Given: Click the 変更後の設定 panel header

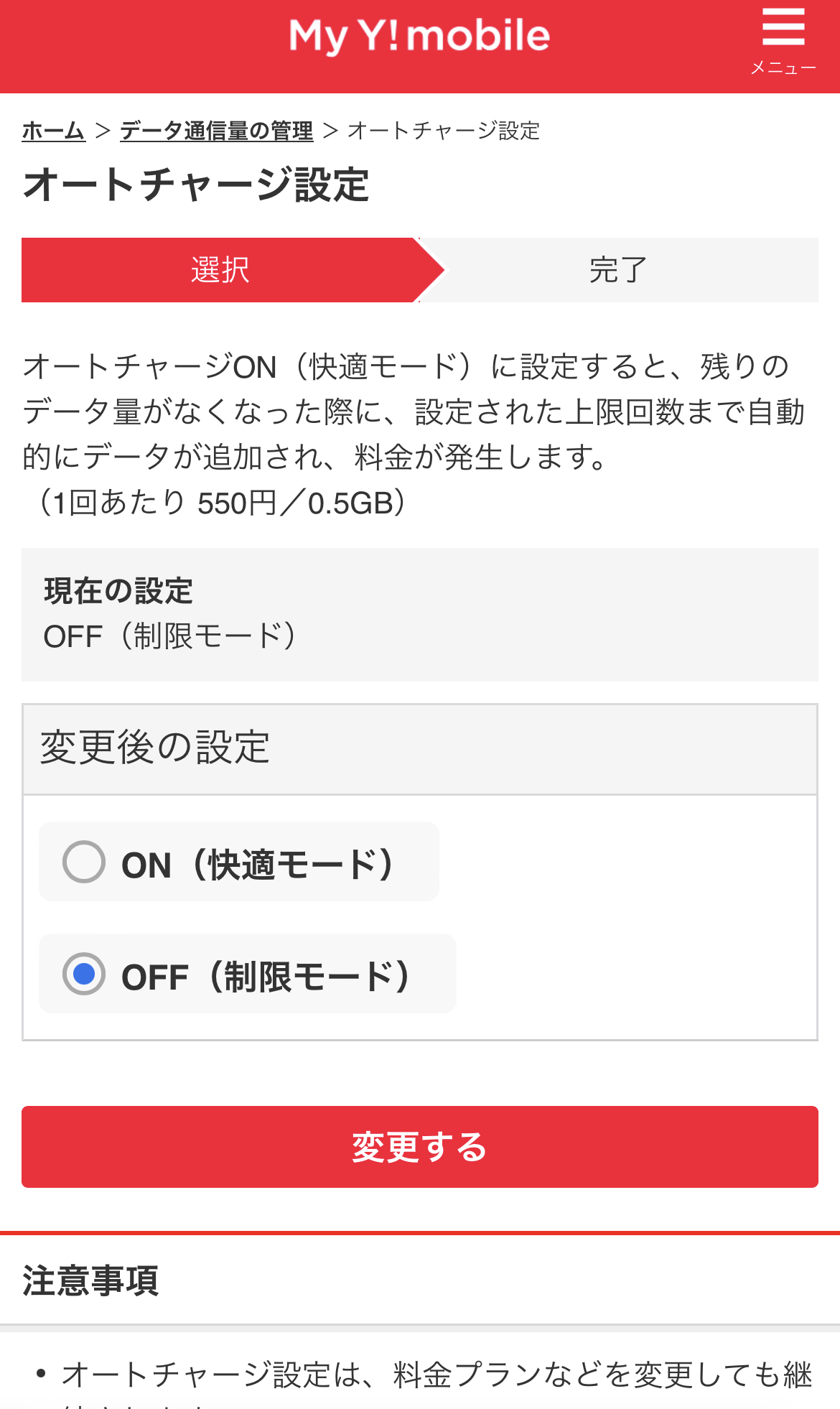Looking at the screenshot, I should point(419,748).
